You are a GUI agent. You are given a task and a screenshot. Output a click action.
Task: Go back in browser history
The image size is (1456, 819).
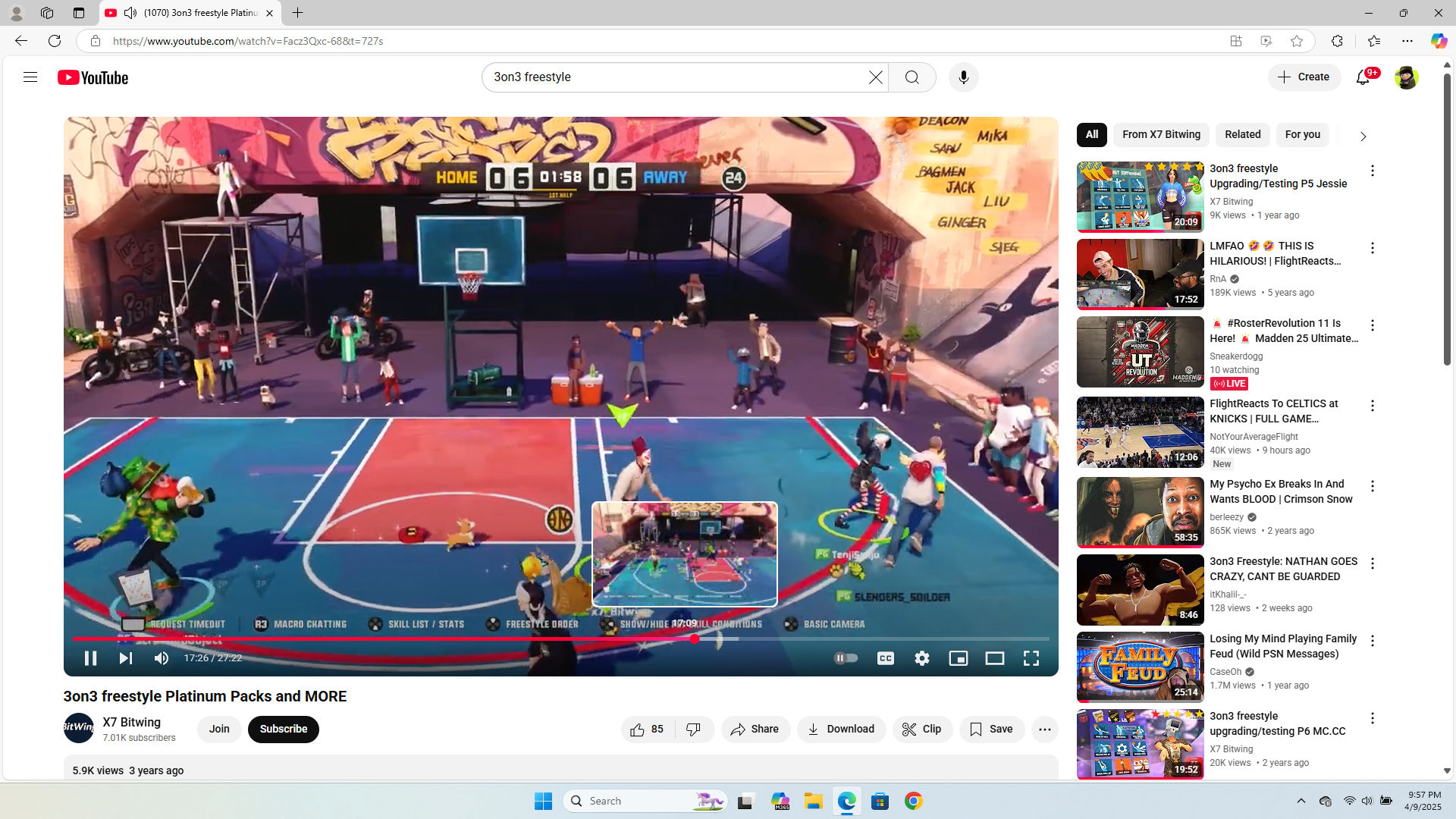[x=20, y=41]
